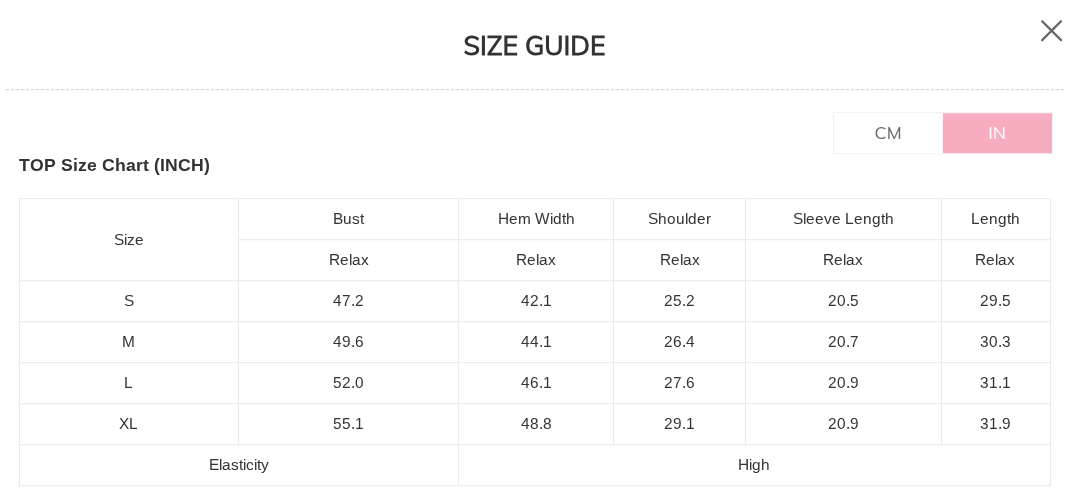Click the Bust column header
This screenshot has width=1074, height=493.
tap(348, 219)
